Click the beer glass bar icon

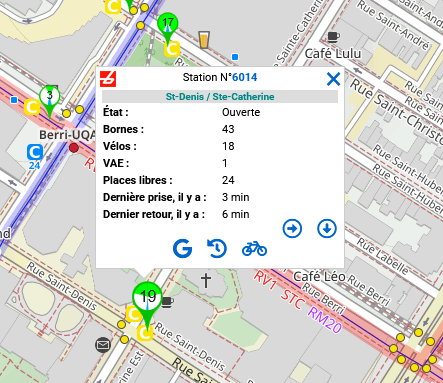pos(204,40)
